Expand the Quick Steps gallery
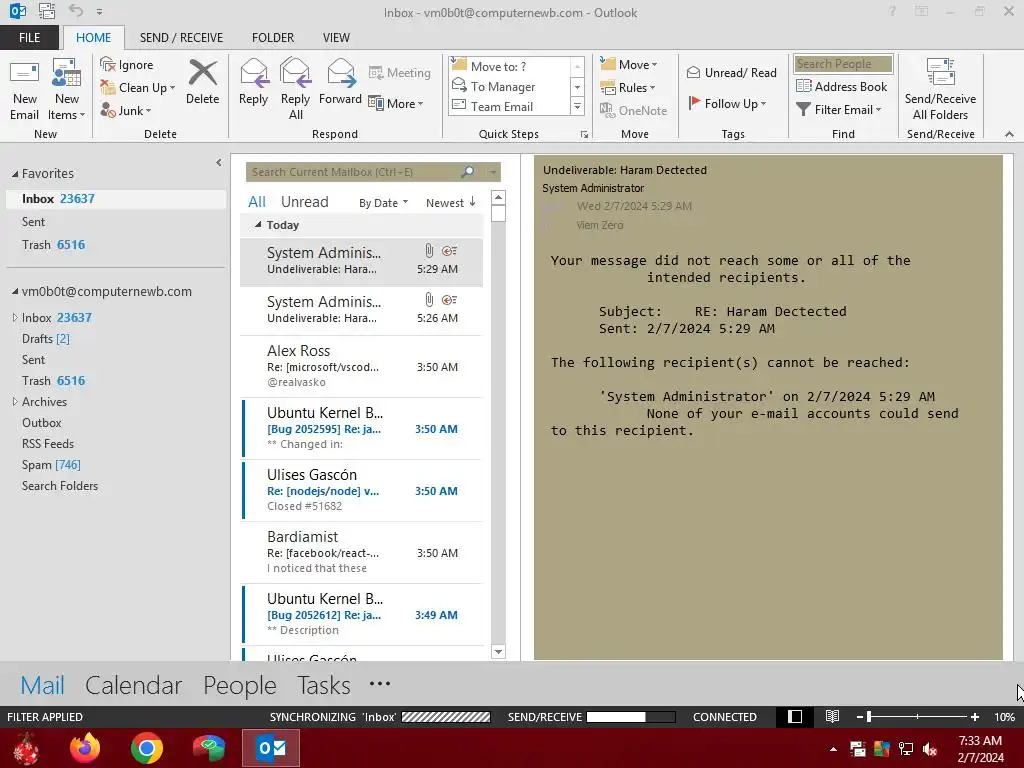Image resolution: width=1024 pixels, height=768 pixels. [577, 106]
